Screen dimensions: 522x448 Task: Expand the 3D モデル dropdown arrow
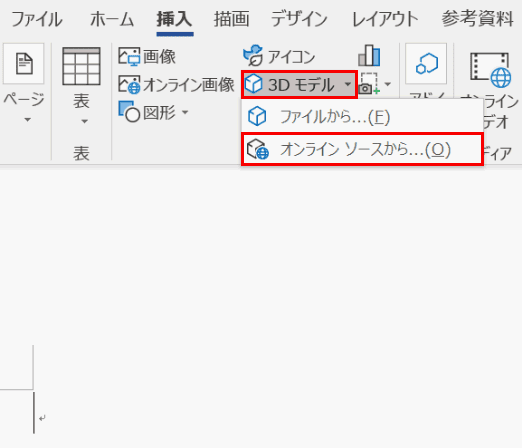(348, 84)
